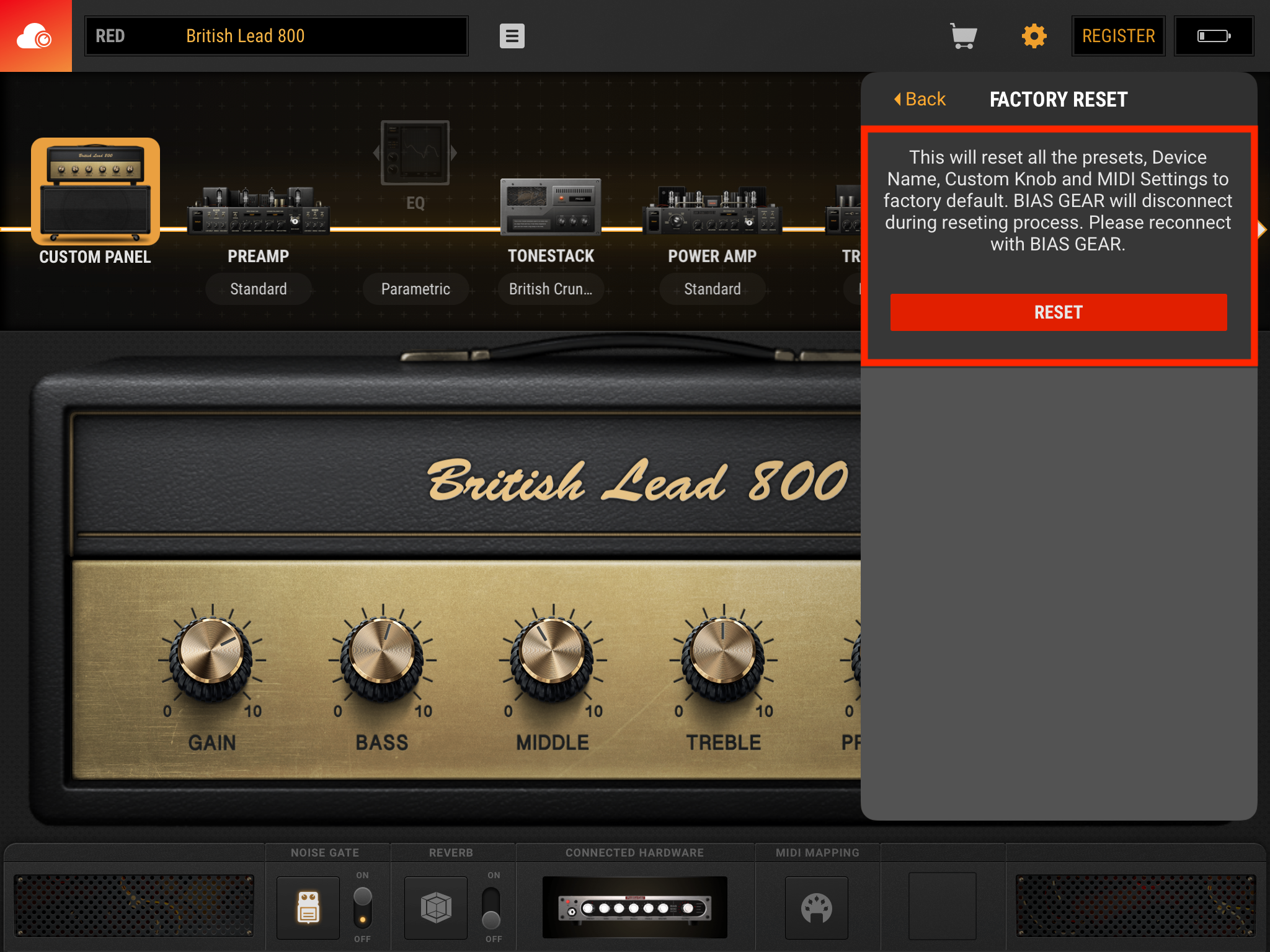Screen dimensions: 1270x952
Task: Check the battery status indicator
Action: click(1214, 36)
